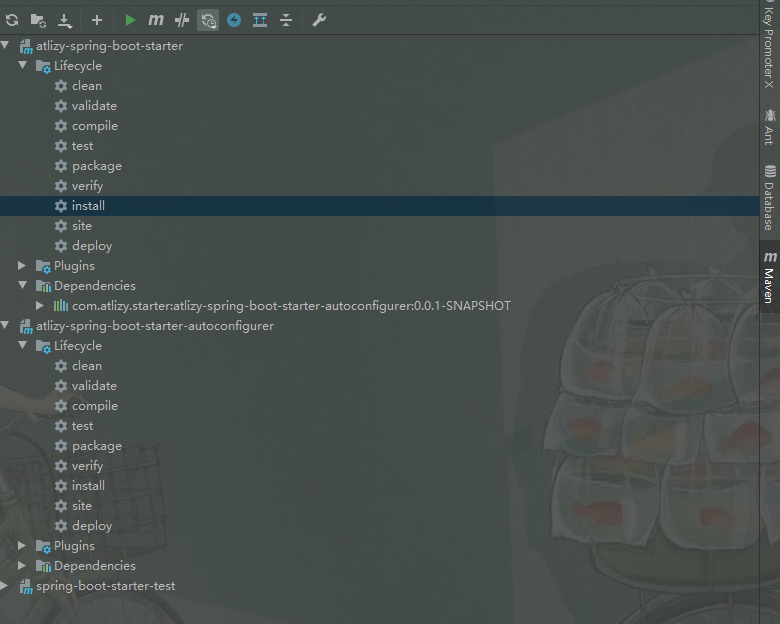
Task: Open Key Promoter X tool window
Action: (769, 45)
